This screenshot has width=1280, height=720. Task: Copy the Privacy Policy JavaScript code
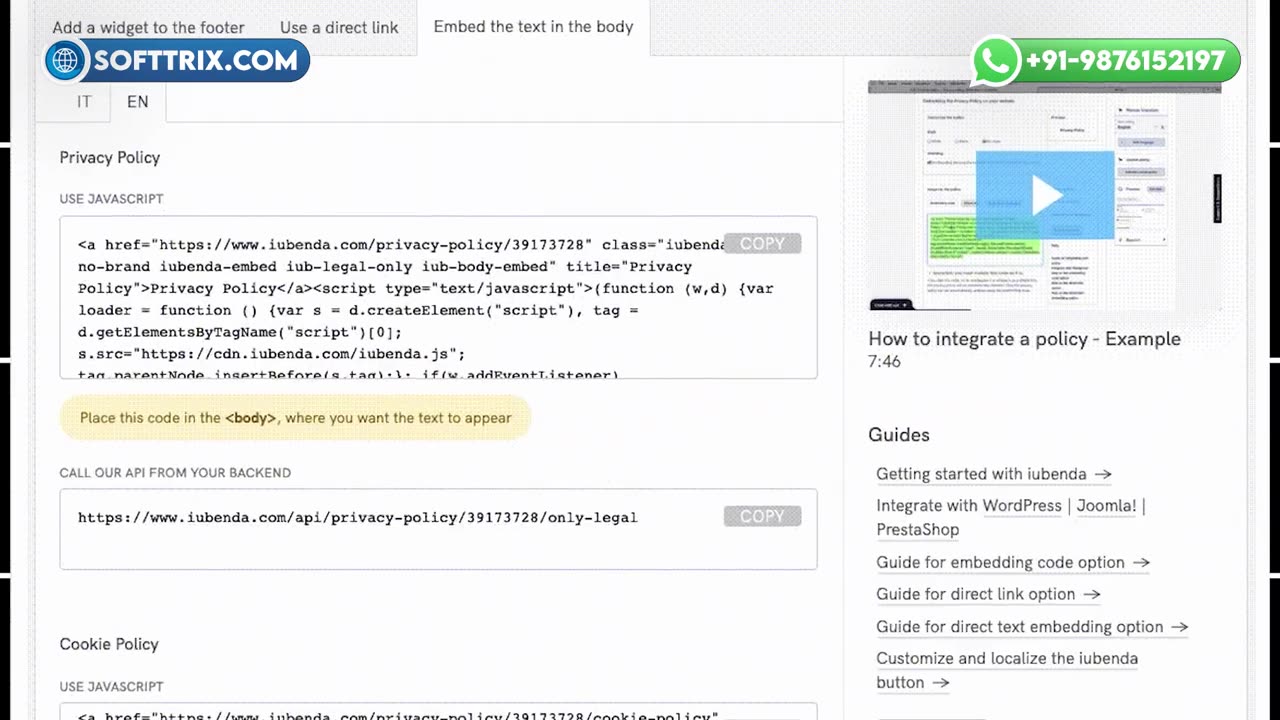click(x=762, y=244)
